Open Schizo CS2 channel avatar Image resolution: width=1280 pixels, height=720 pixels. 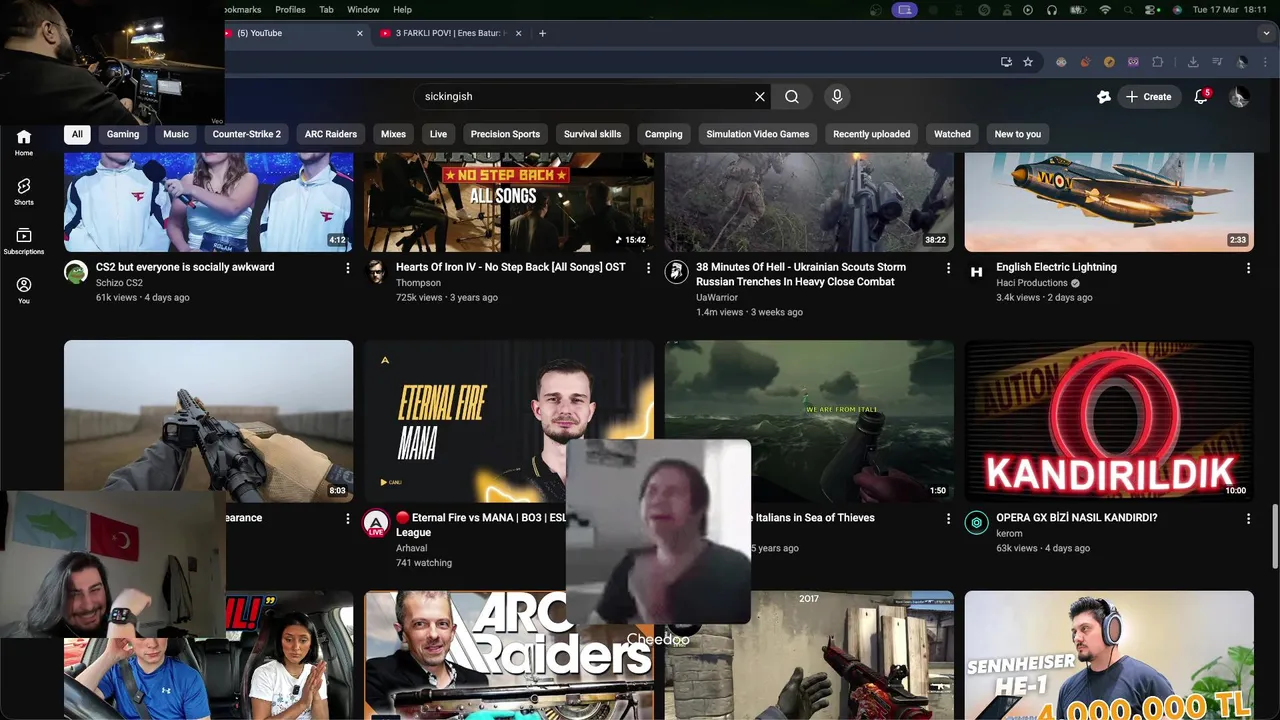(76, 272)
